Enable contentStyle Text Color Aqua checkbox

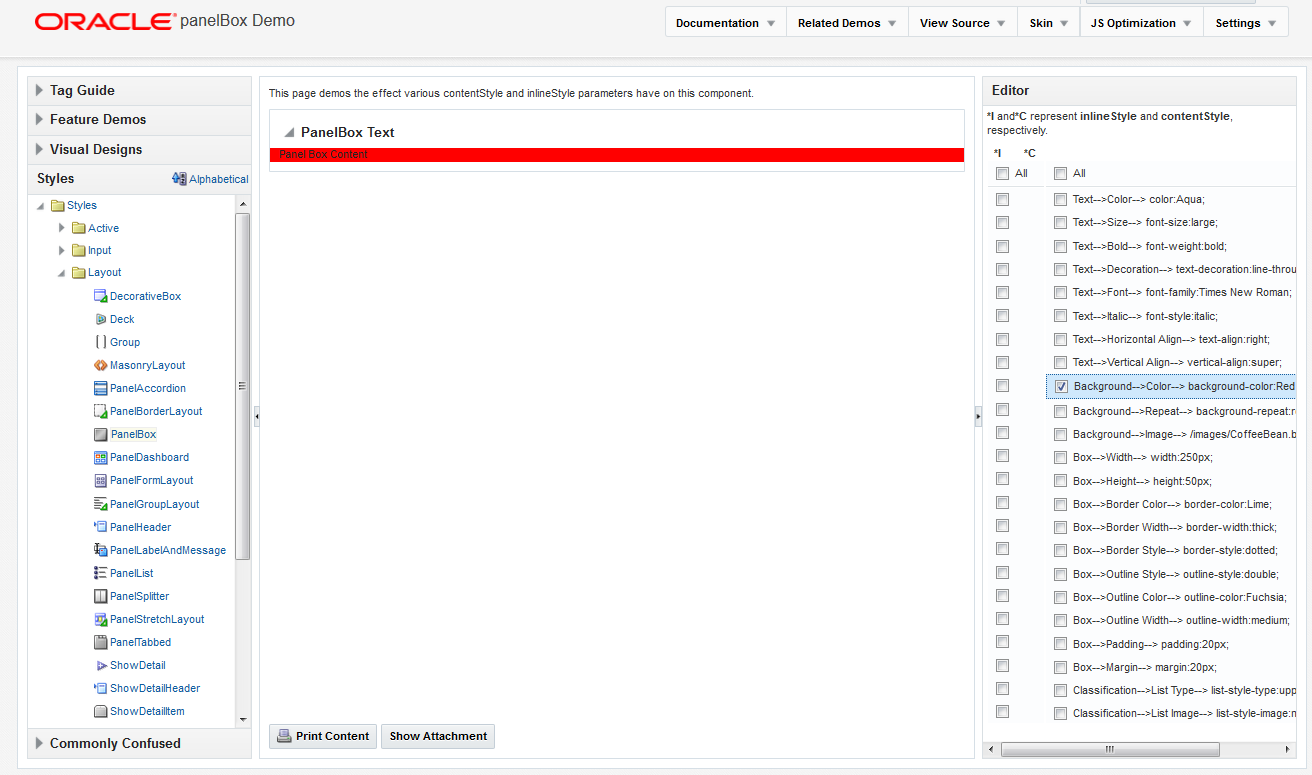click(x=1060, y=199)
